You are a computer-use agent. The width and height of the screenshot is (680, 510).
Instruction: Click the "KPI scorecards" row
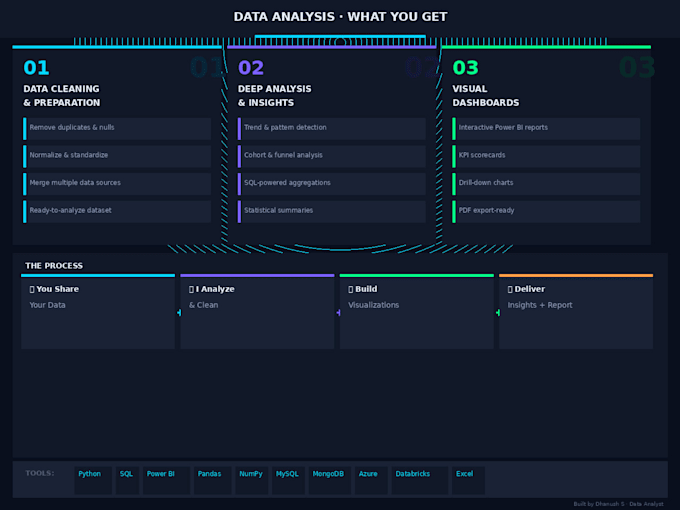coord(546,156)
